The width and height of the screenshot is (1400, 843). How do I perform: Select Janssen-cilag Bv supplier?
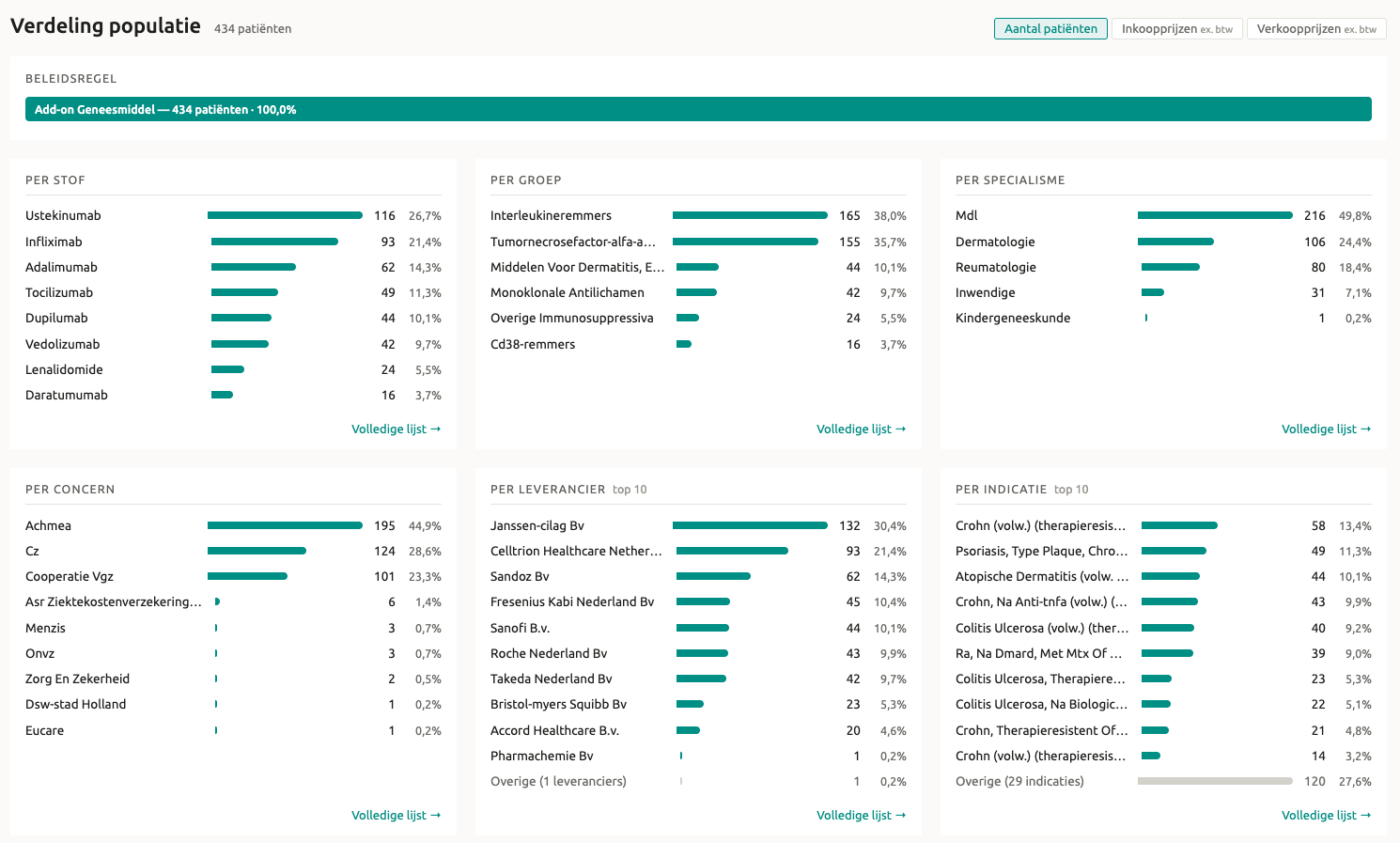(x=698, y=526)
